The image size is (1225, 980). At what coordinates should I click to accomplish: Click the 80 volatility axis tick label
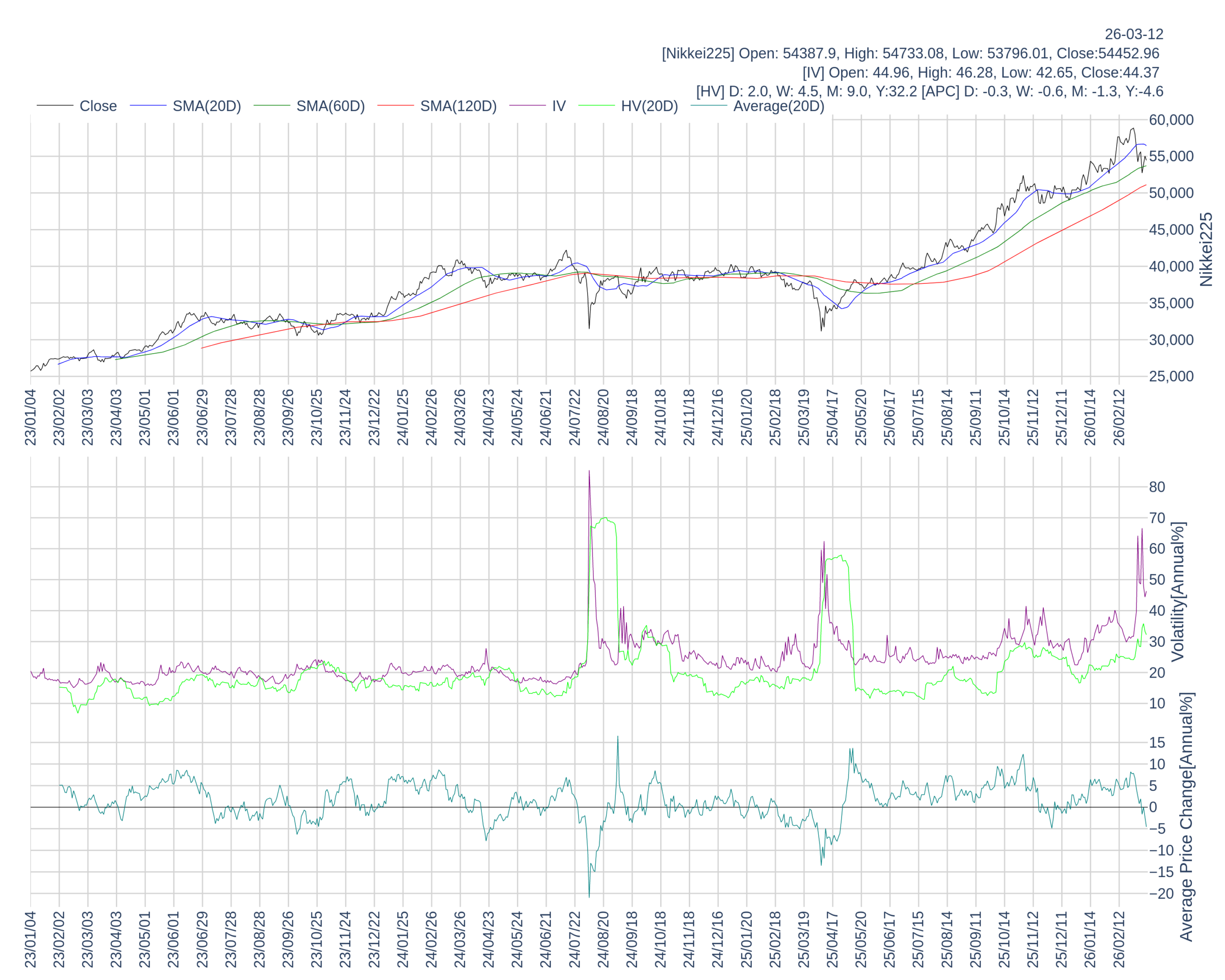tap(1157, 487)
